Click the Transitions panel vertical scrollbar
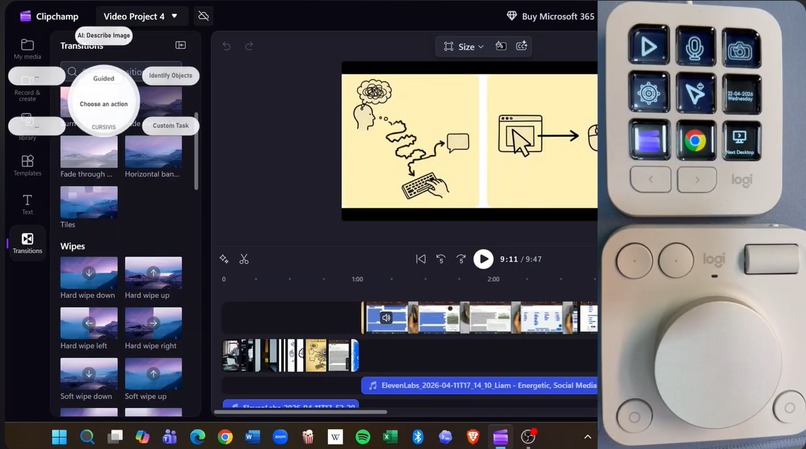 (x=196, y=151)
